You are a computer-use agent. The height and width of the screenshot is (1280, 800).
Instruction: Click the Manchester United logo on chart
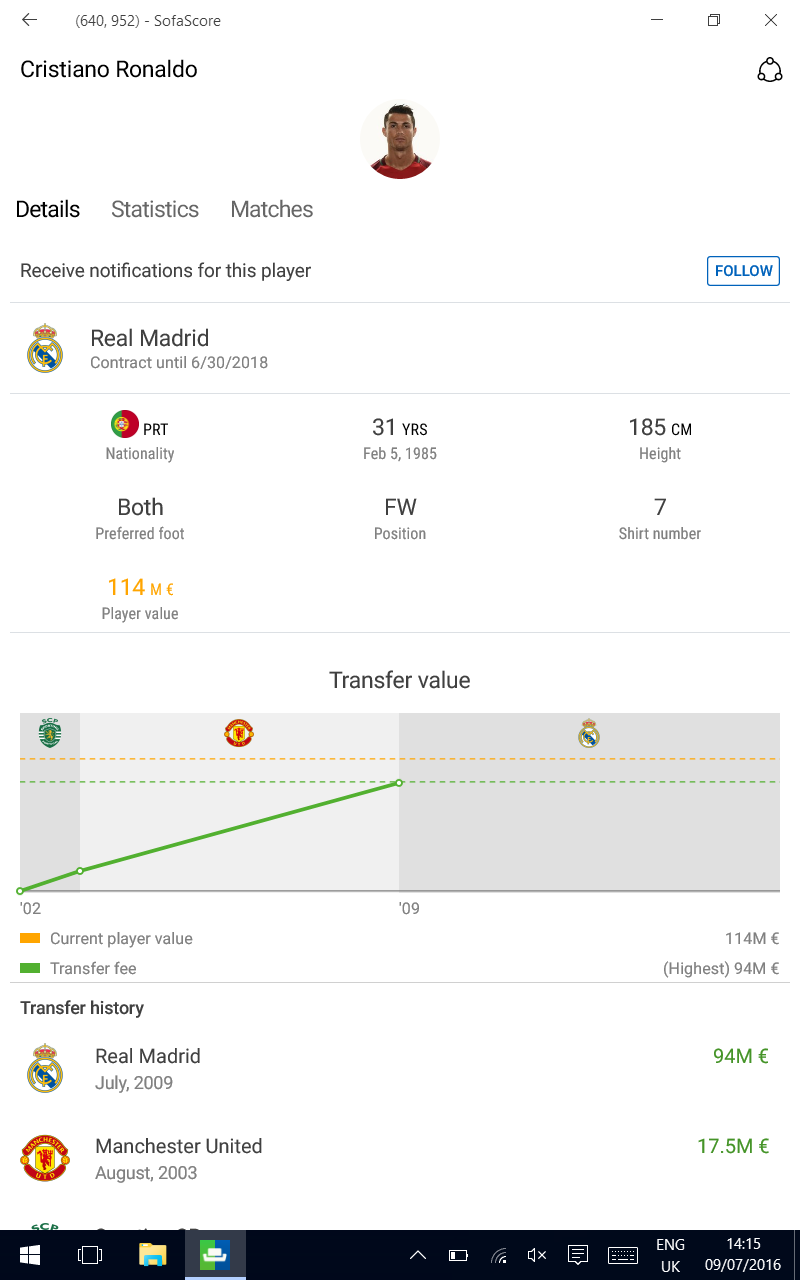[239, 733]
